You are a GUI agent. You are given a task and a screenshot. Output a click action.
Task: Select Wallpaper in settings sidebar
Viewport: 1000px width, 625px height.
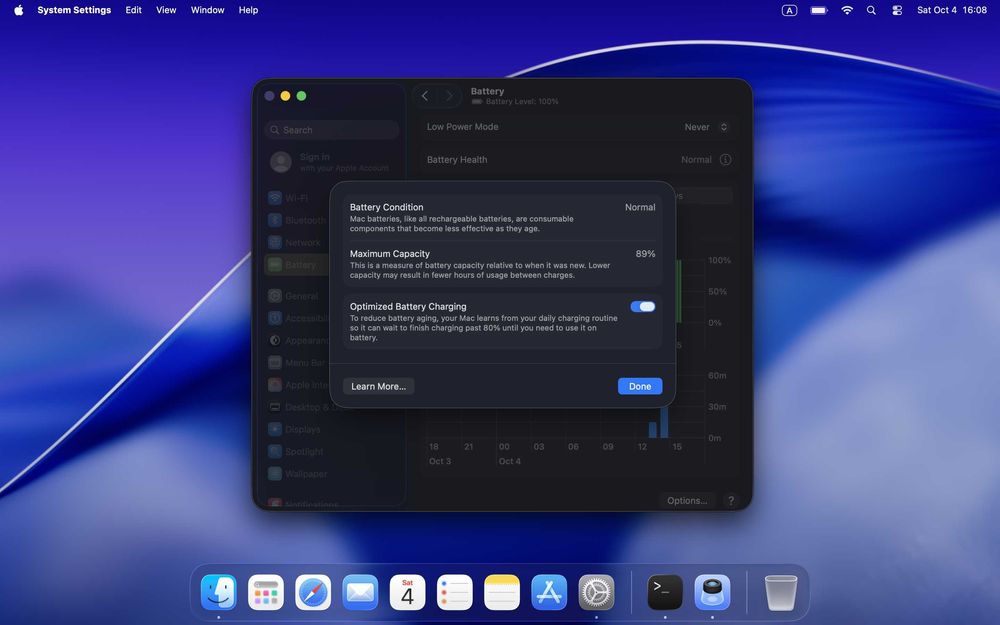(297, 474)
